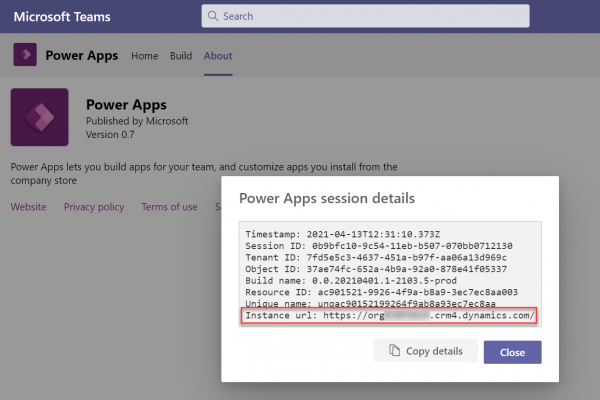The image size is (600, 400).
Task: Click the large Power Apps logo tile
Action: click(x=39, y=117)
